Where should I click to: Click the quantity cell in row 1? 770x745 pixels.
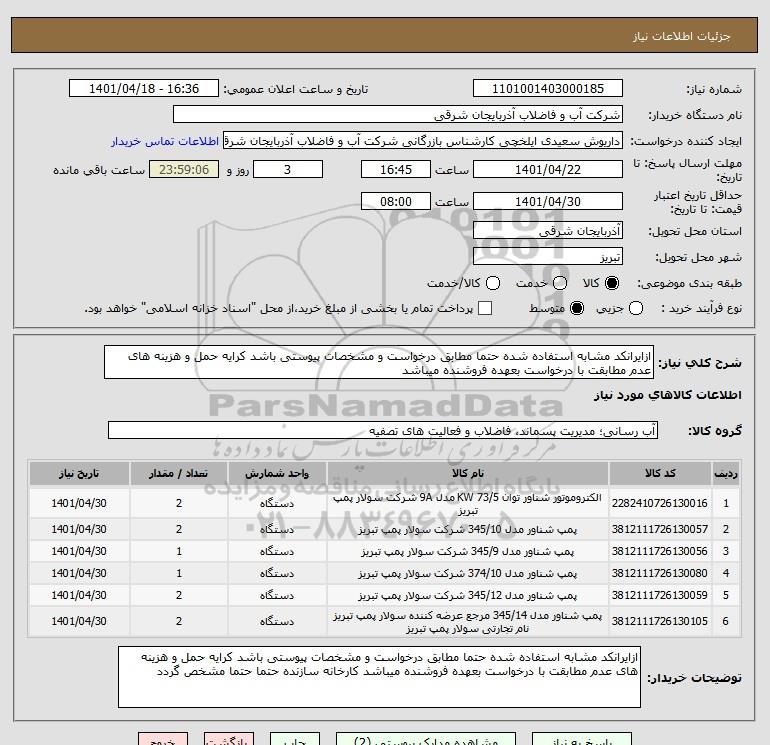pyautogui.click(x=179, y=503)
